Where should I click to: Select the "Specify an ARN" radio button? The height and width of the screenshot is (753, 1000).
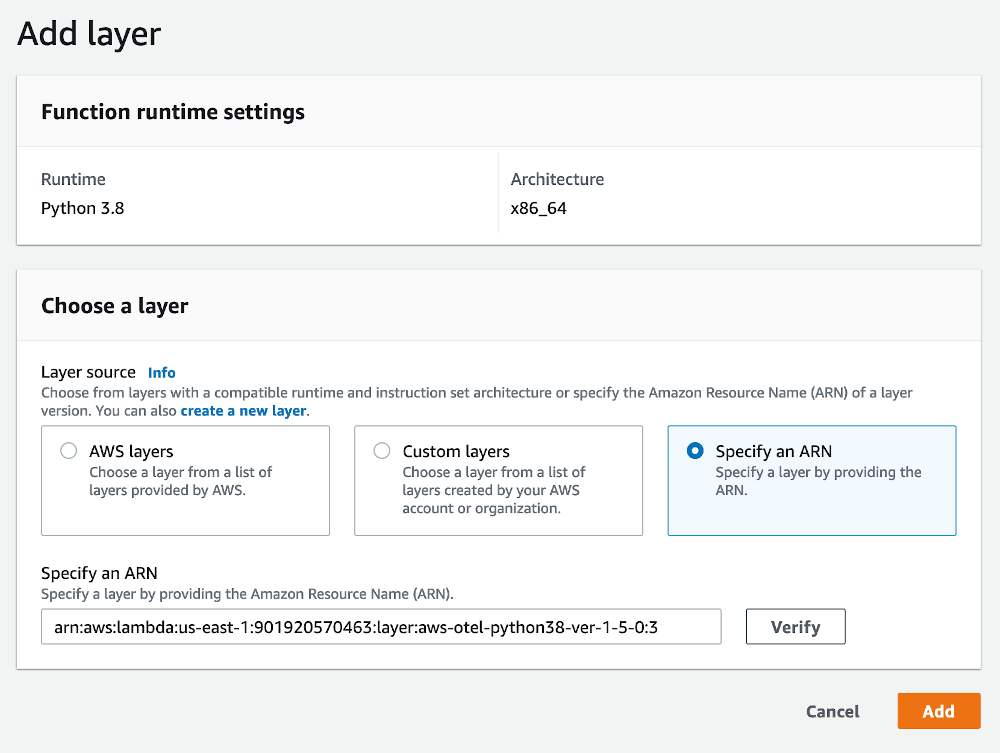pyautogui.click(x=694, y=451)
